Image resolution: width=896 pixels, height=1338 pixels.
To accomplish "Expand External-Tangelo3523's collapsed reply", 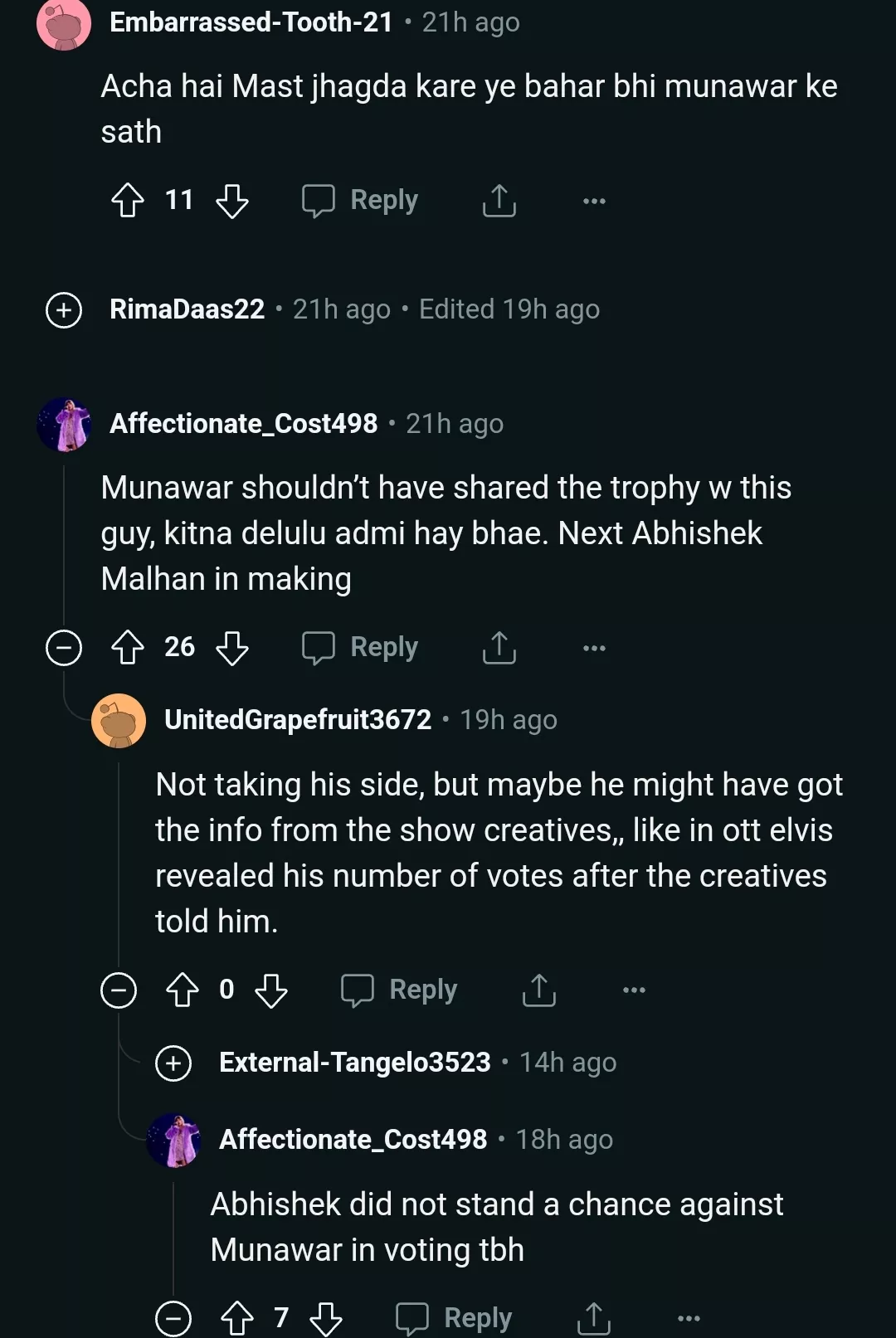I will click(173, 1063).
